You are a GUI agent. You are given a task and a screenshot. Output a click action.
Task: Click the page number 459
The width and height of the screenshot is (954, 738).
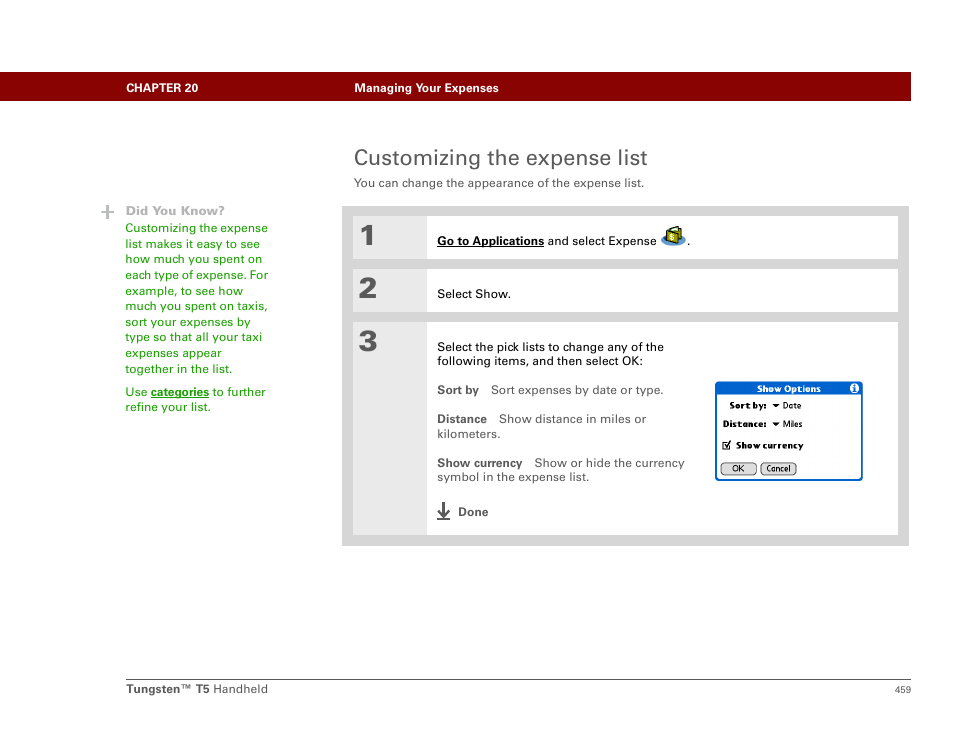point(902,689)
